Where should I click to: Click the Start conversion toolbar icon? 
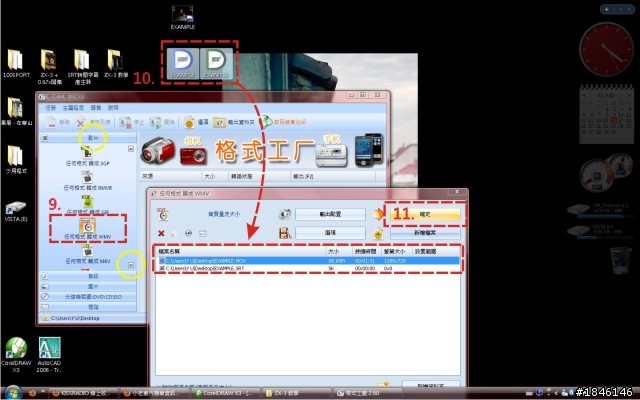click(x=155, y=122)
